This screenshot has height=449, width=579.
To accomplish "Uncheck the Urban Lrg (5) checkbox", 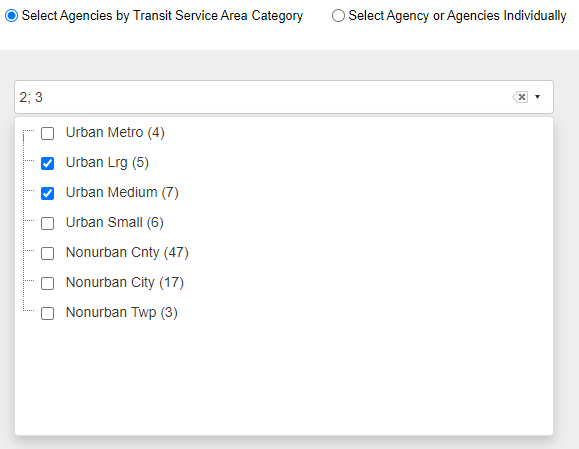I will point(47,163).
